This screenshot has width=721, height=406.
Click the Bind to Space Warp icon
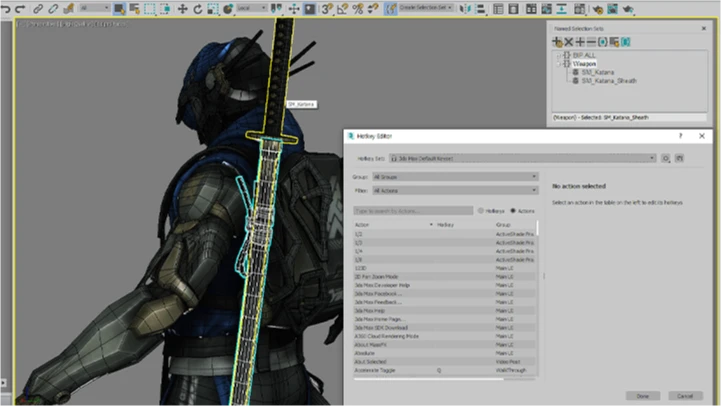click(x=69, y=8)
